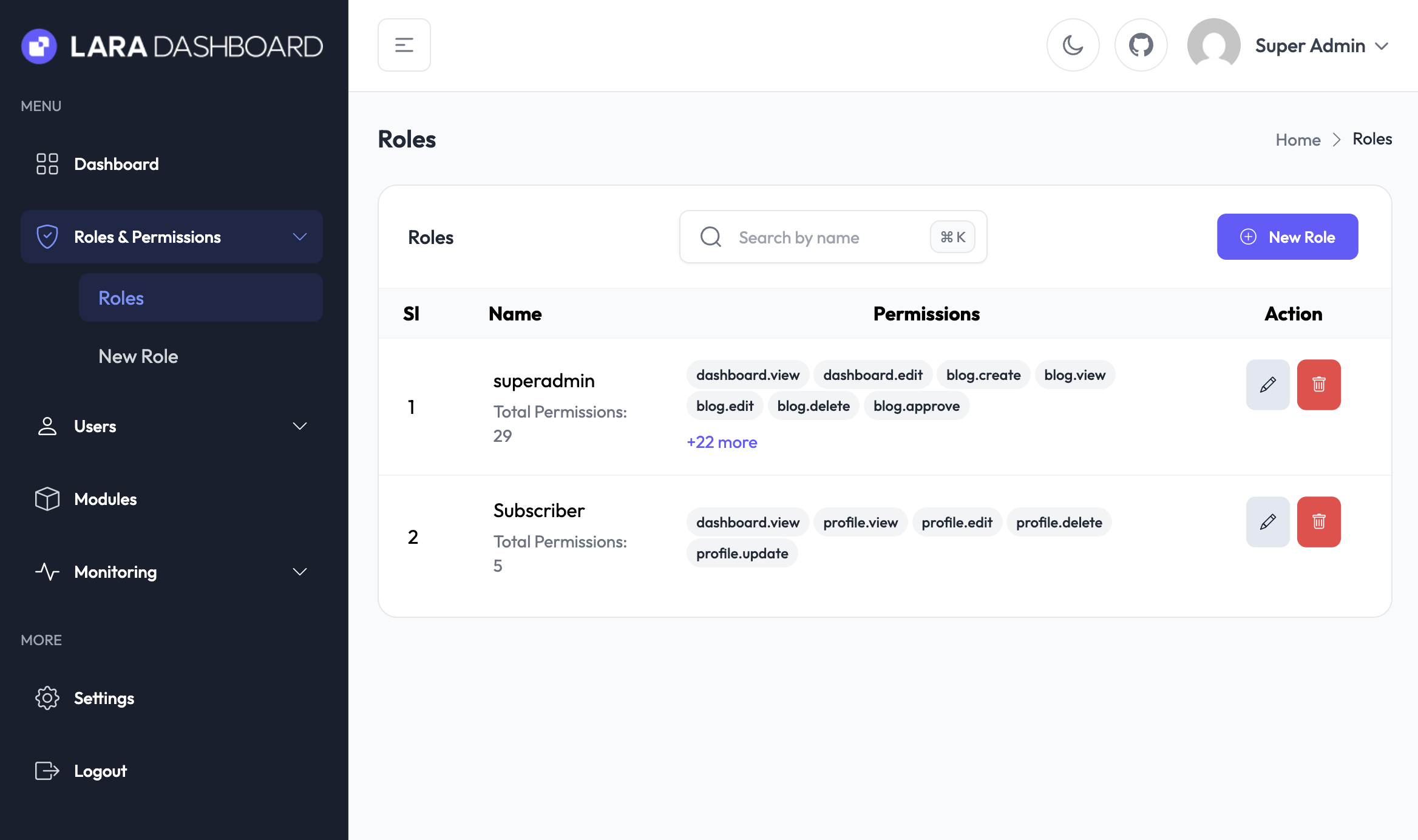Image resolution: width=1418 pixels, height=840 pixels.
Task: Click the Roles breadcrumb text
Action: [x=1372, y=139]
